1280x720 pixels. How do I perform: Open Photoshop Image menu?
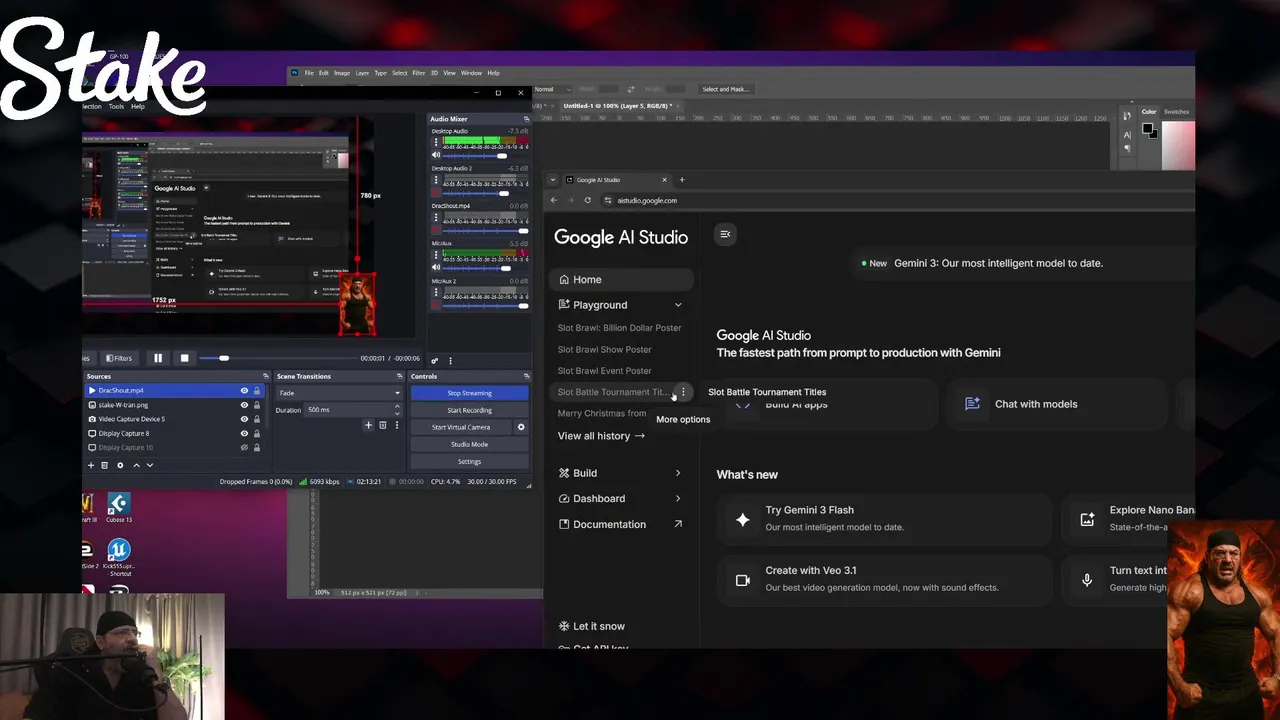[x=342, y=73]
